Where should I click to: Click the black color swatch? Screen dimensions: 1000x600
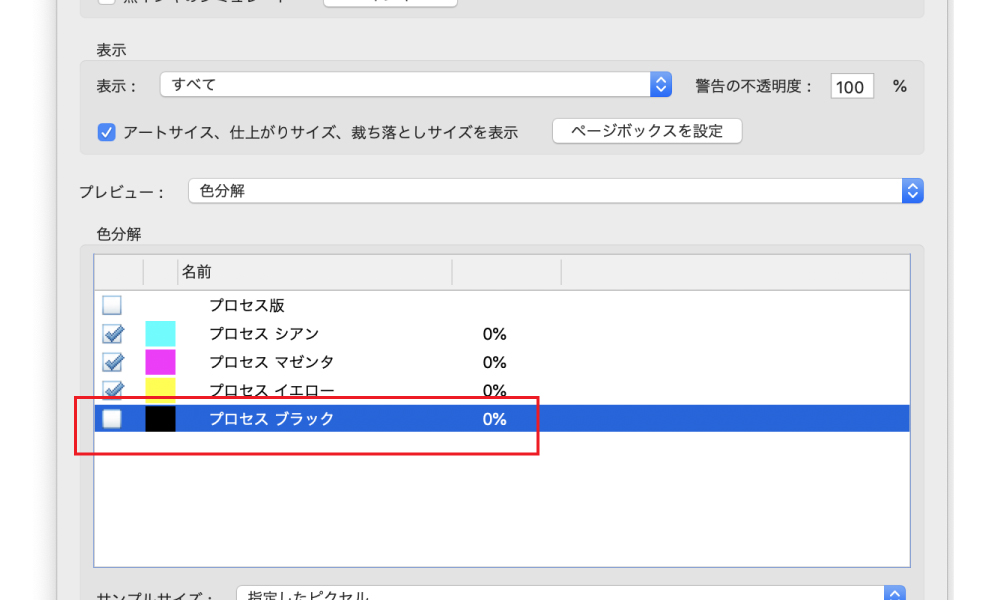(160, 418)
